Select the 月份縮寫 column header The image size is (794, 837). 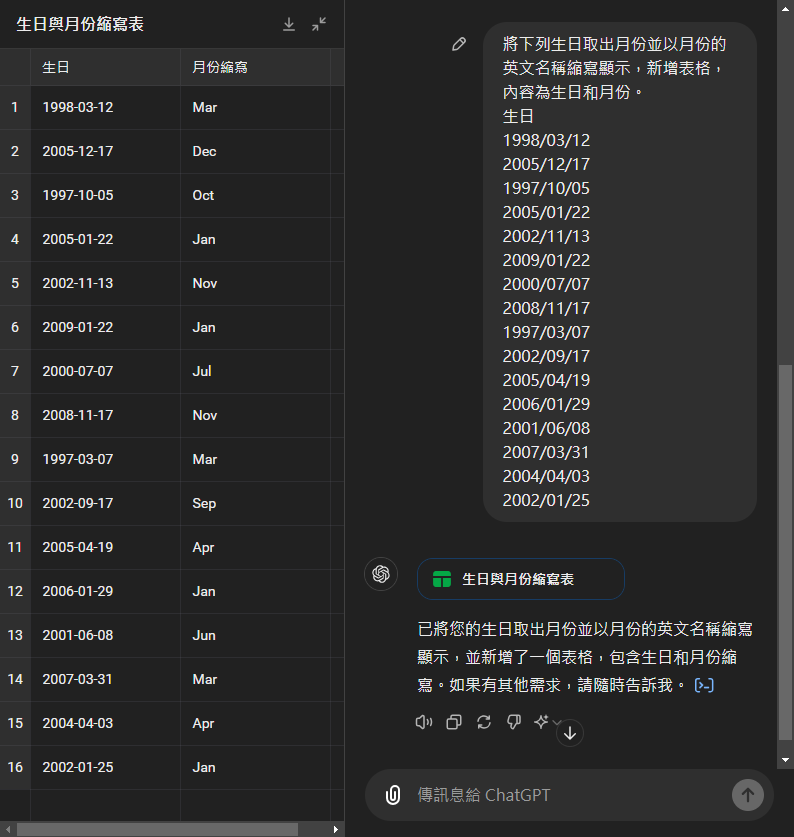coord(255,67)
